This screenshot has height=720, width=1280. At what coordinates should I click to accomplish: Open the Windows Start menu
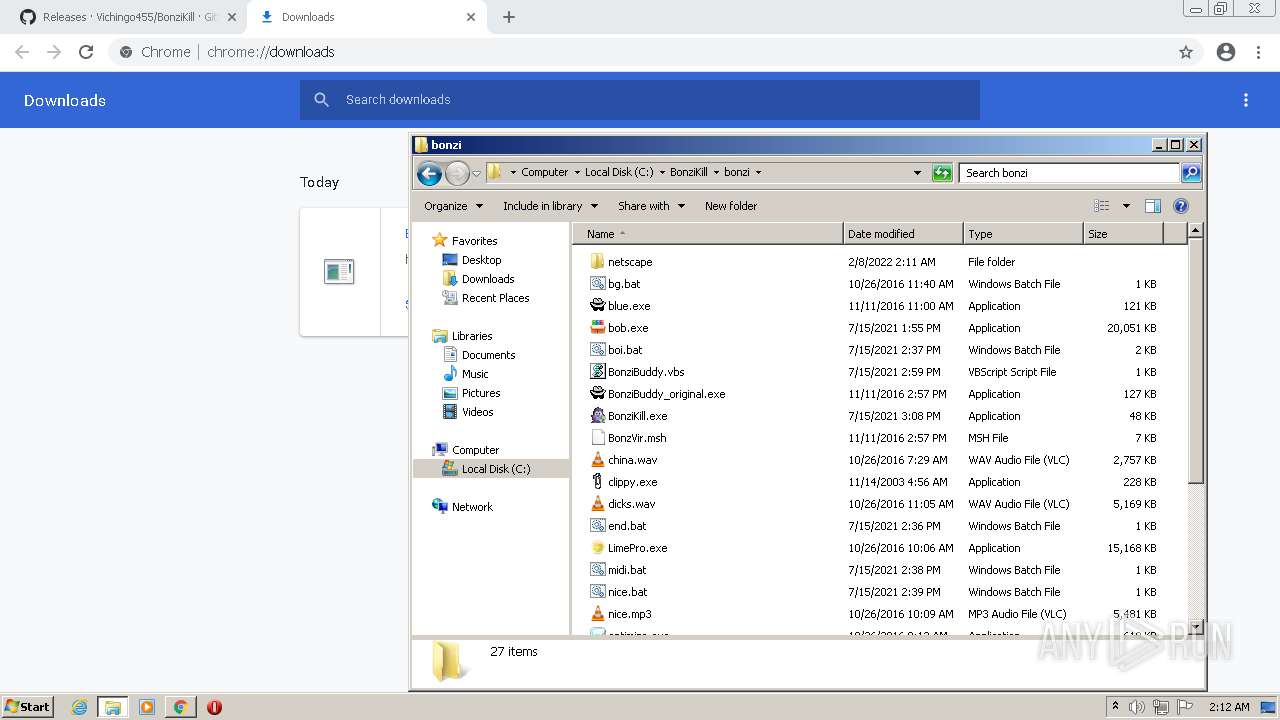pos(27,707)
